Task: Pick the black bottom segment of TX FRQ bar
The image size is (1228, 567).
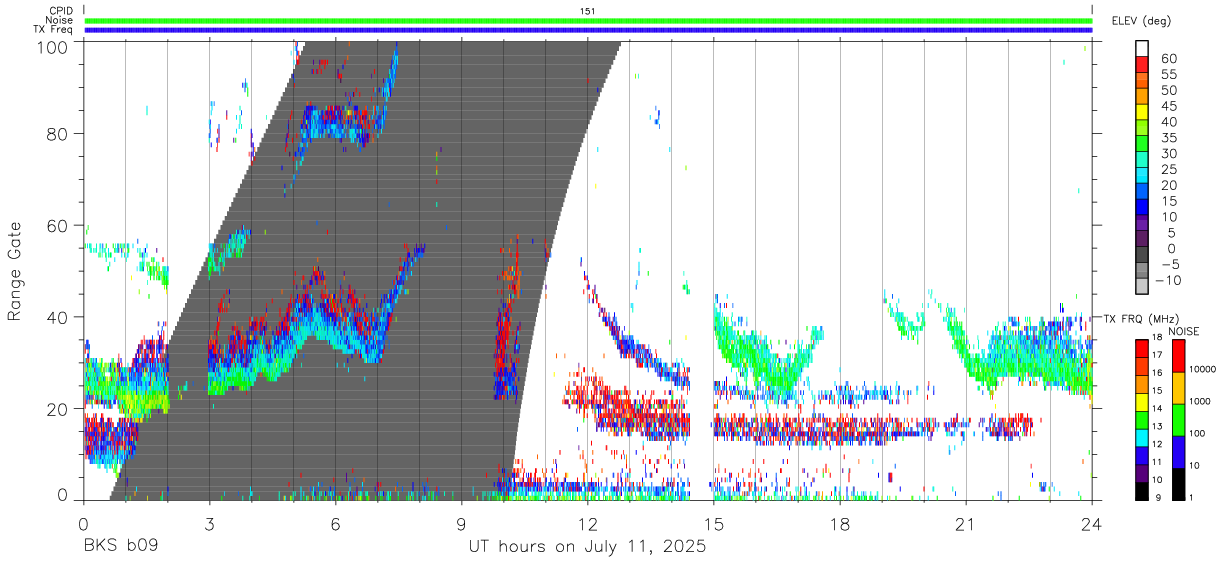Action: (1142, 491)
